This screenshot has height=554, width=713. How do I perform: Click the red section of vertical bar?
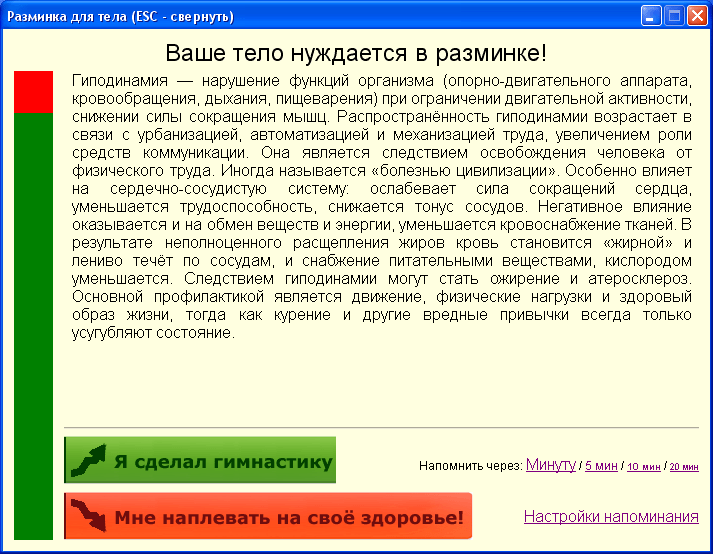coord(33,92)
